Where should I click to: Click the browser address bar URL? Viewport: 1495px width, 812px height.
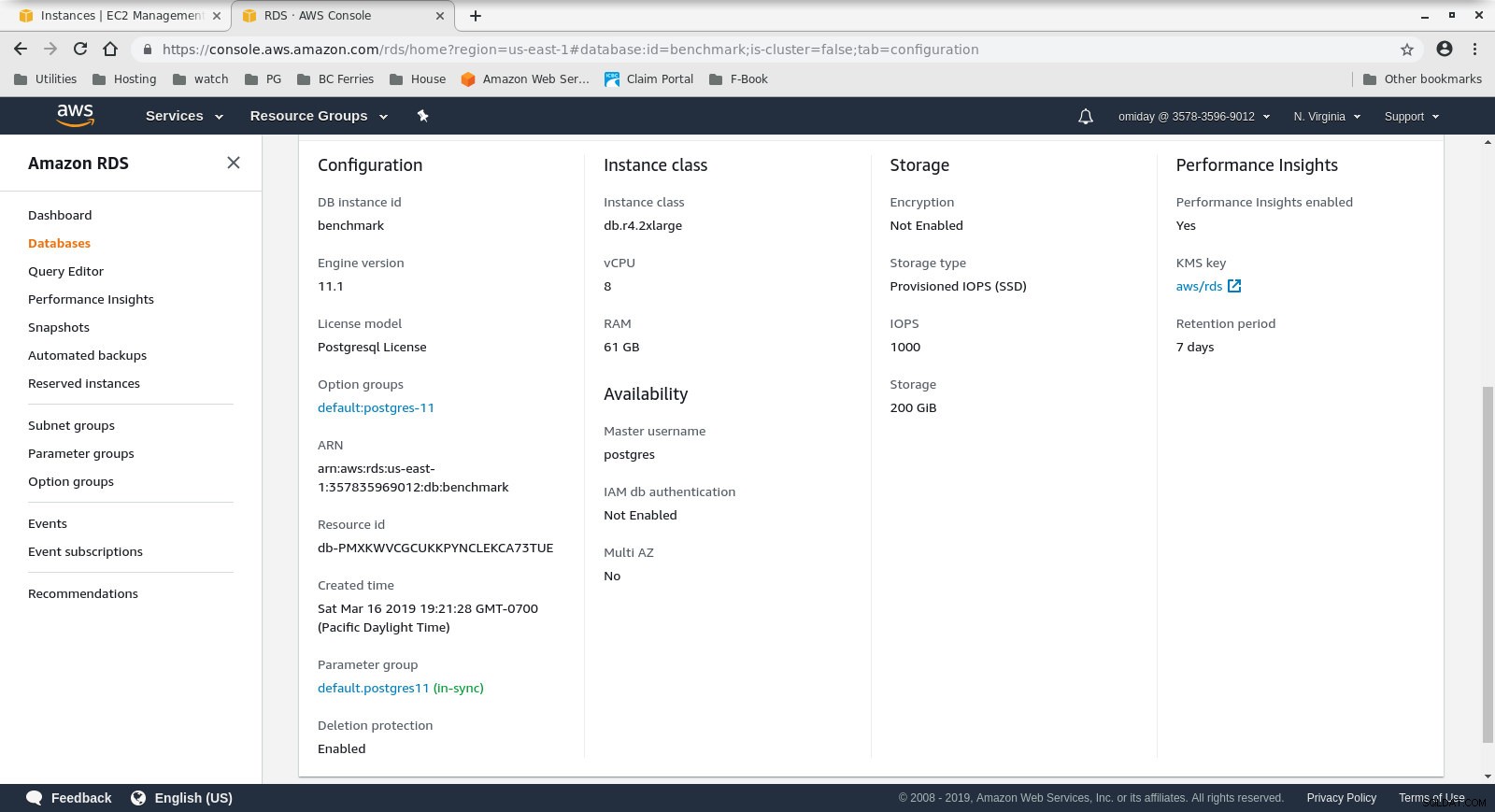[570, 50]
